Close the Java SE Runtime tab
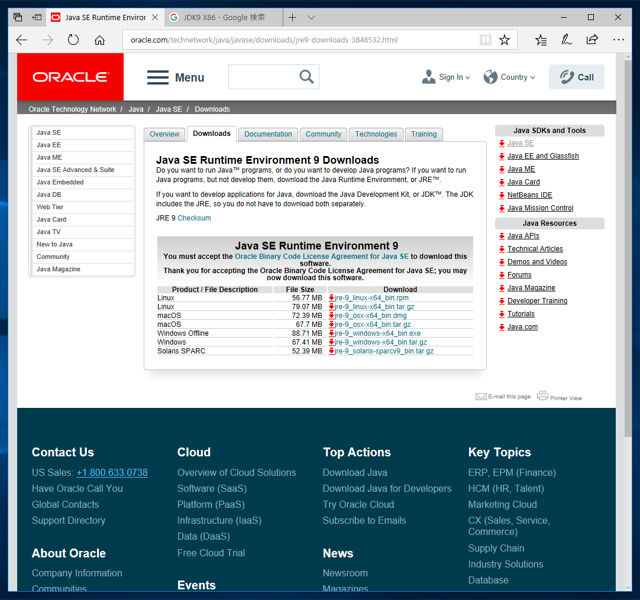Viewport: 640px width, 600px height. pyautogui.click(x=155, y=18)
